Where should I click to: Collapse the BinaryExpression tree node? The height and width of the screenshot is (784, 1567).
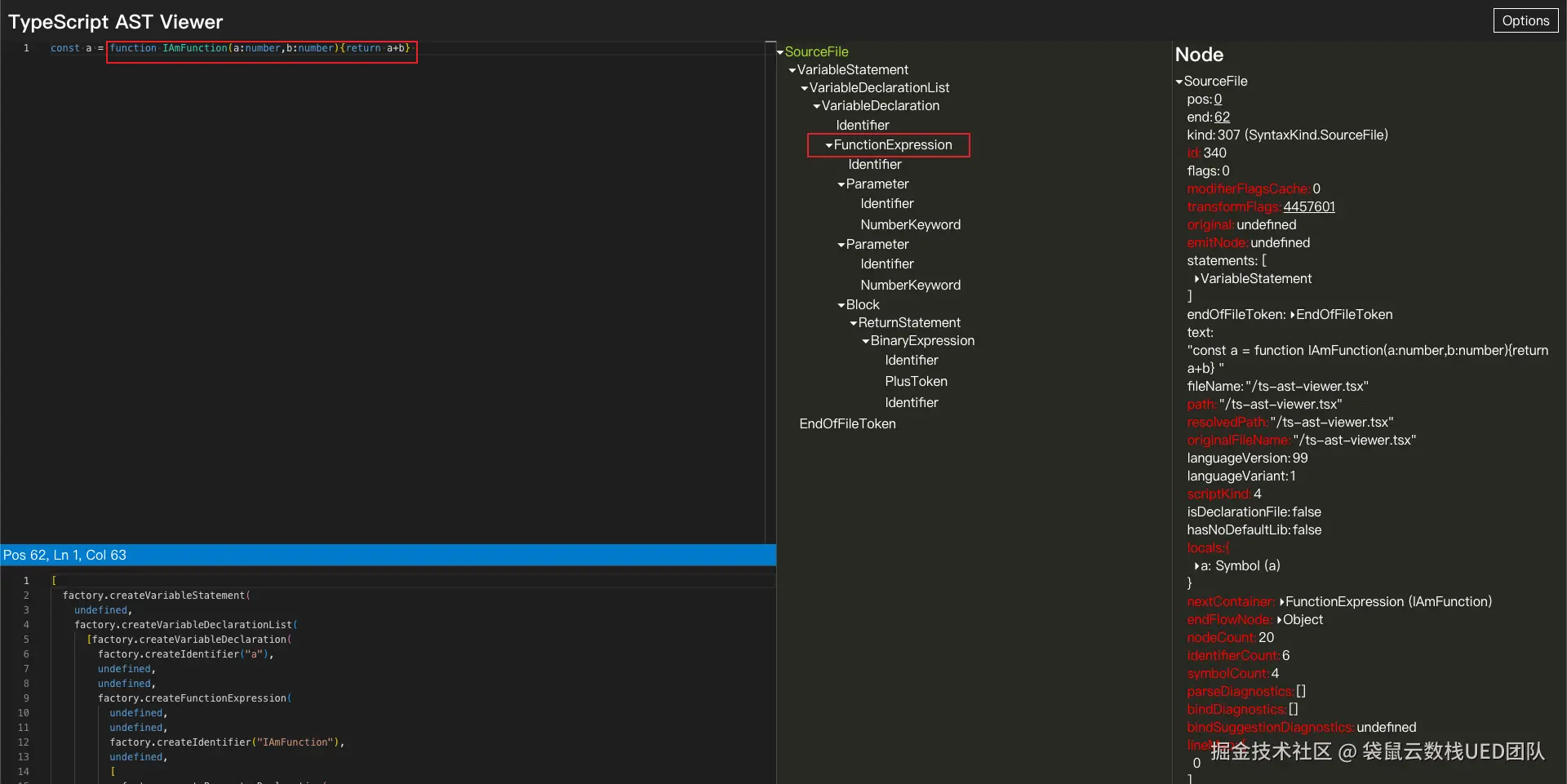pyautogui.click(x=866, y=341)
